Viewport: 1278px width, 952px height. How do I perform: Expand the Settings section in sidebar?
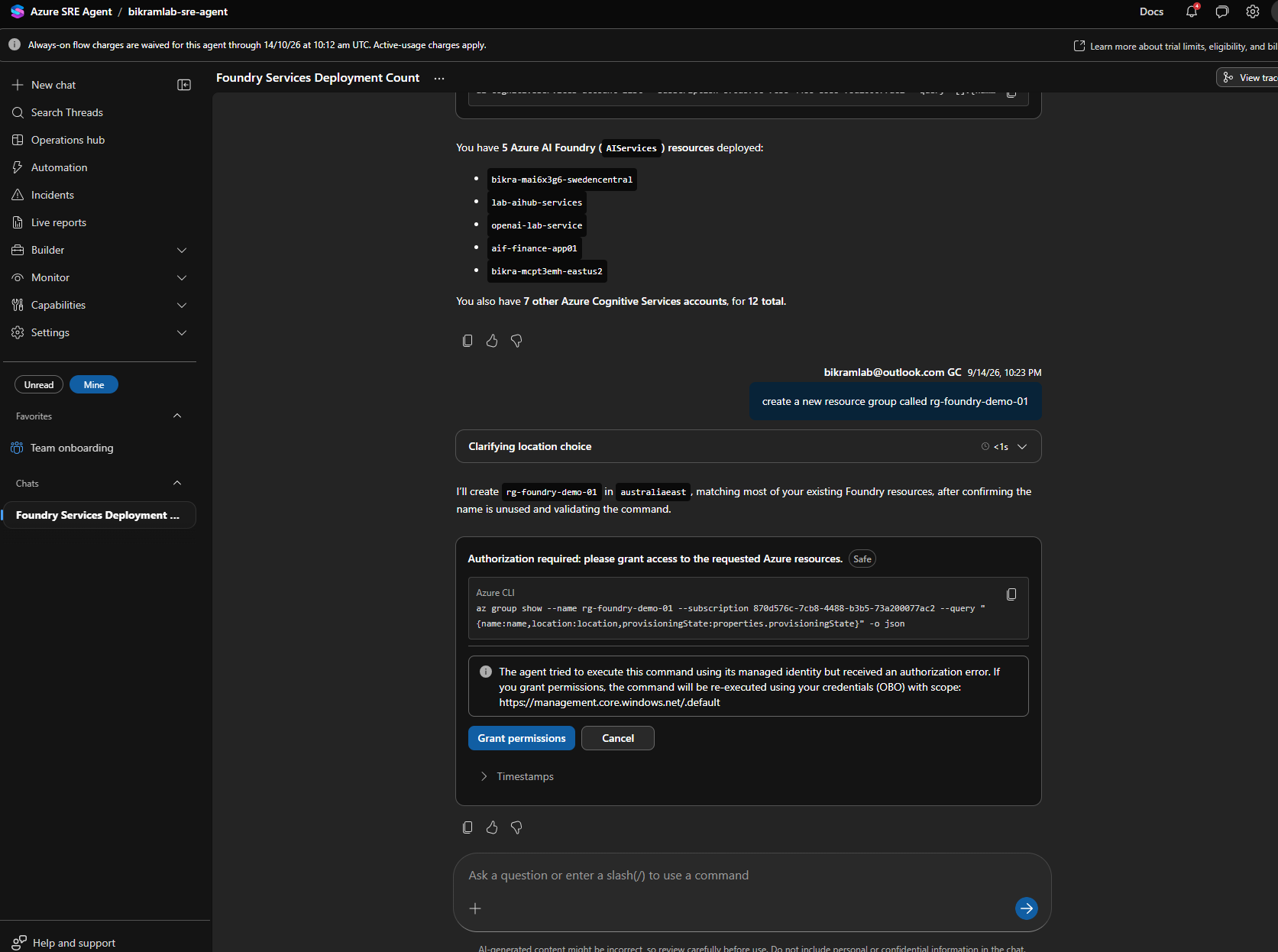pyautogui.click(x=99, y=332)
